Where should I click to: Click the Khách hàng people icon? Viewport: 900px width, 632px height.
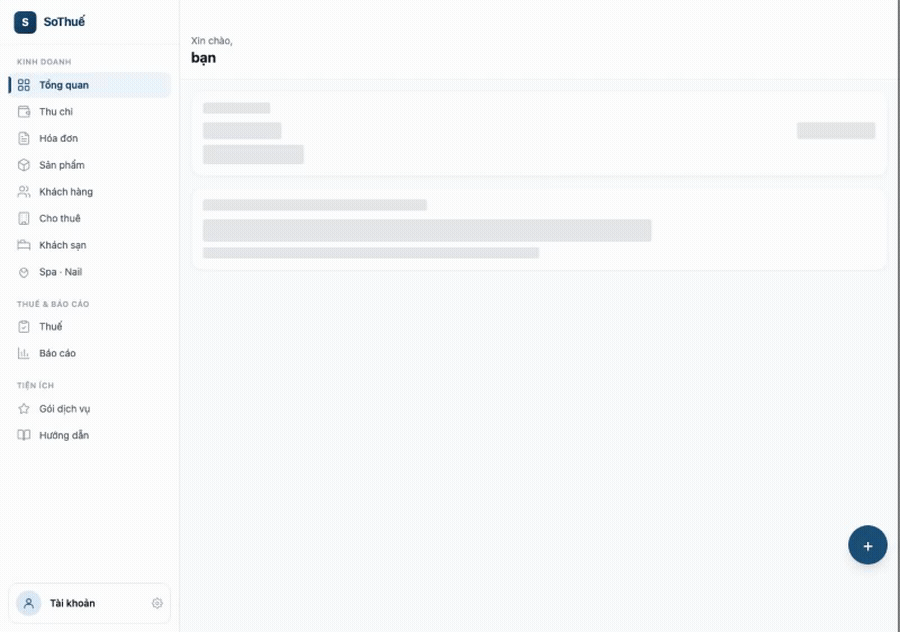click(24, 192)
